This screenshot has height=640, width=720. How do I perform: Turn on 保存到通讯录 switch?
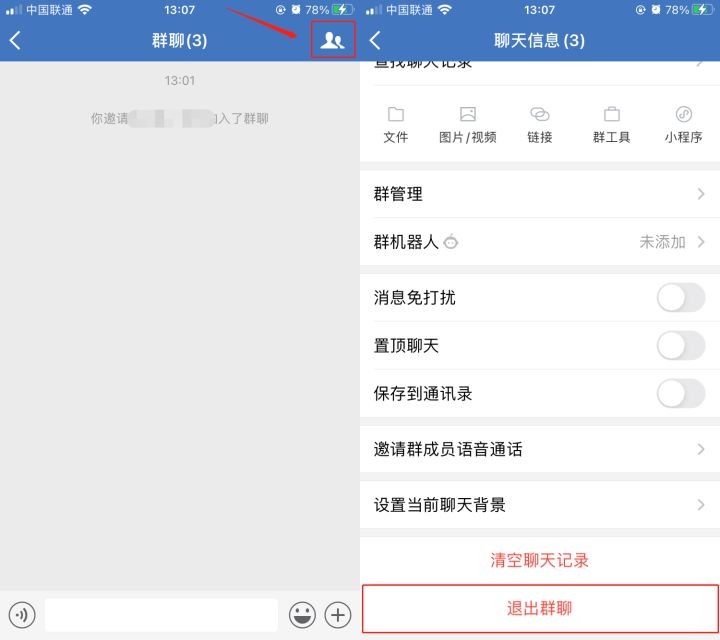(x=681, y=393)
